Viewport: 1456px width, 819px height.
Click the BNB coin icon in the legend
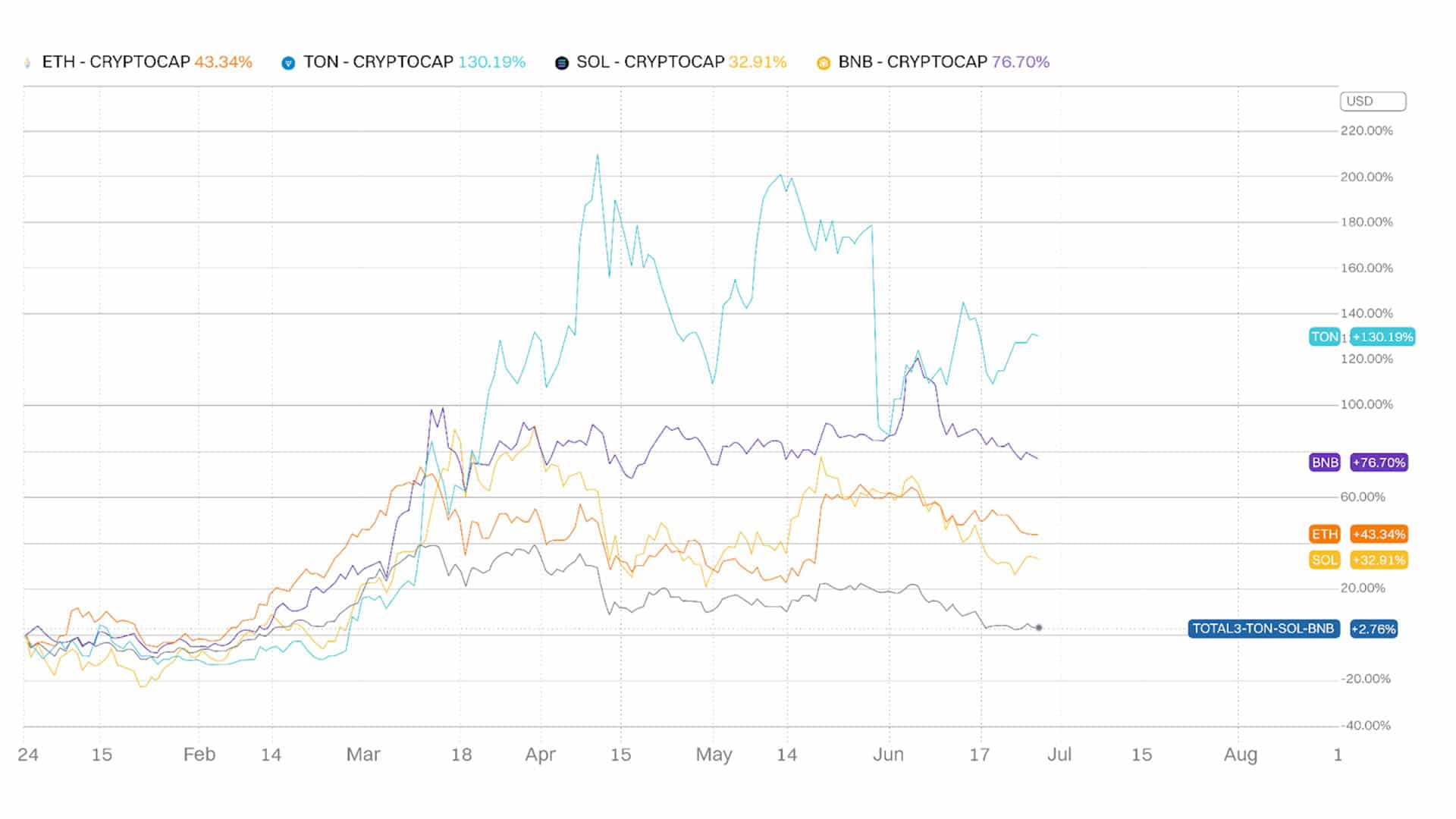tap(824, 63)
